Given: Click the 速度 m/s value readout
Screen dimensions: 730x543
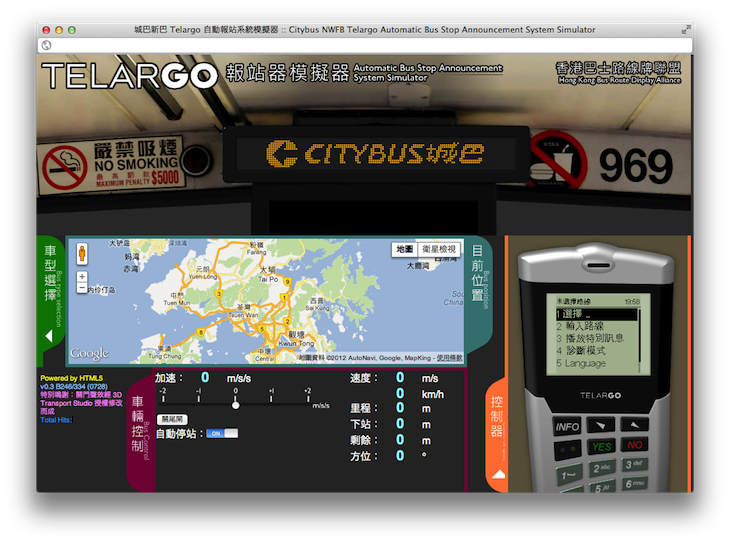Looking at the screenshot, I should click(x=400, y=377).
